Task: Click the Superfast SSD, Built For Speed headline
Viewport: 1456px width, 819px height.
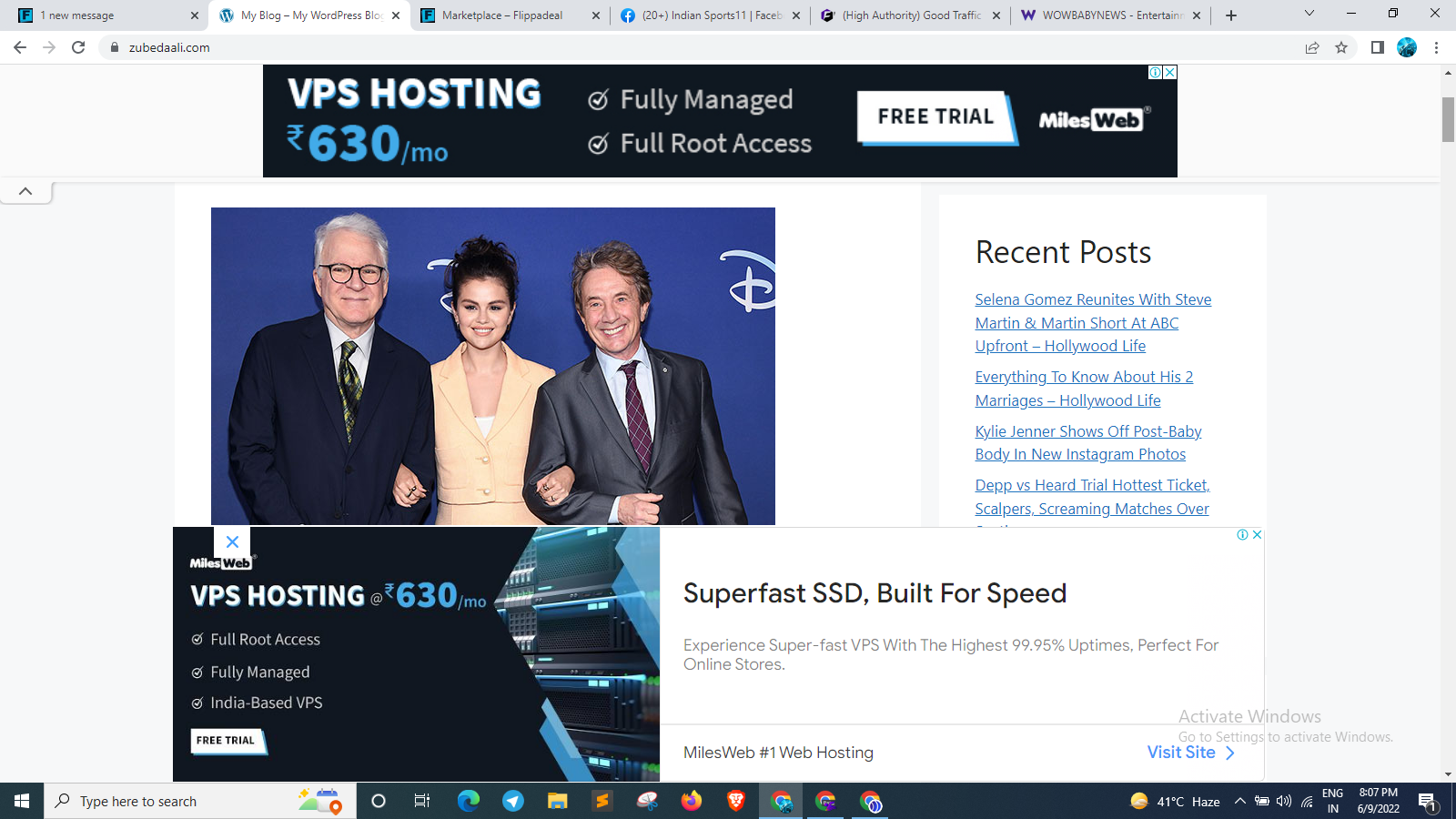Action: coord(875,593)
